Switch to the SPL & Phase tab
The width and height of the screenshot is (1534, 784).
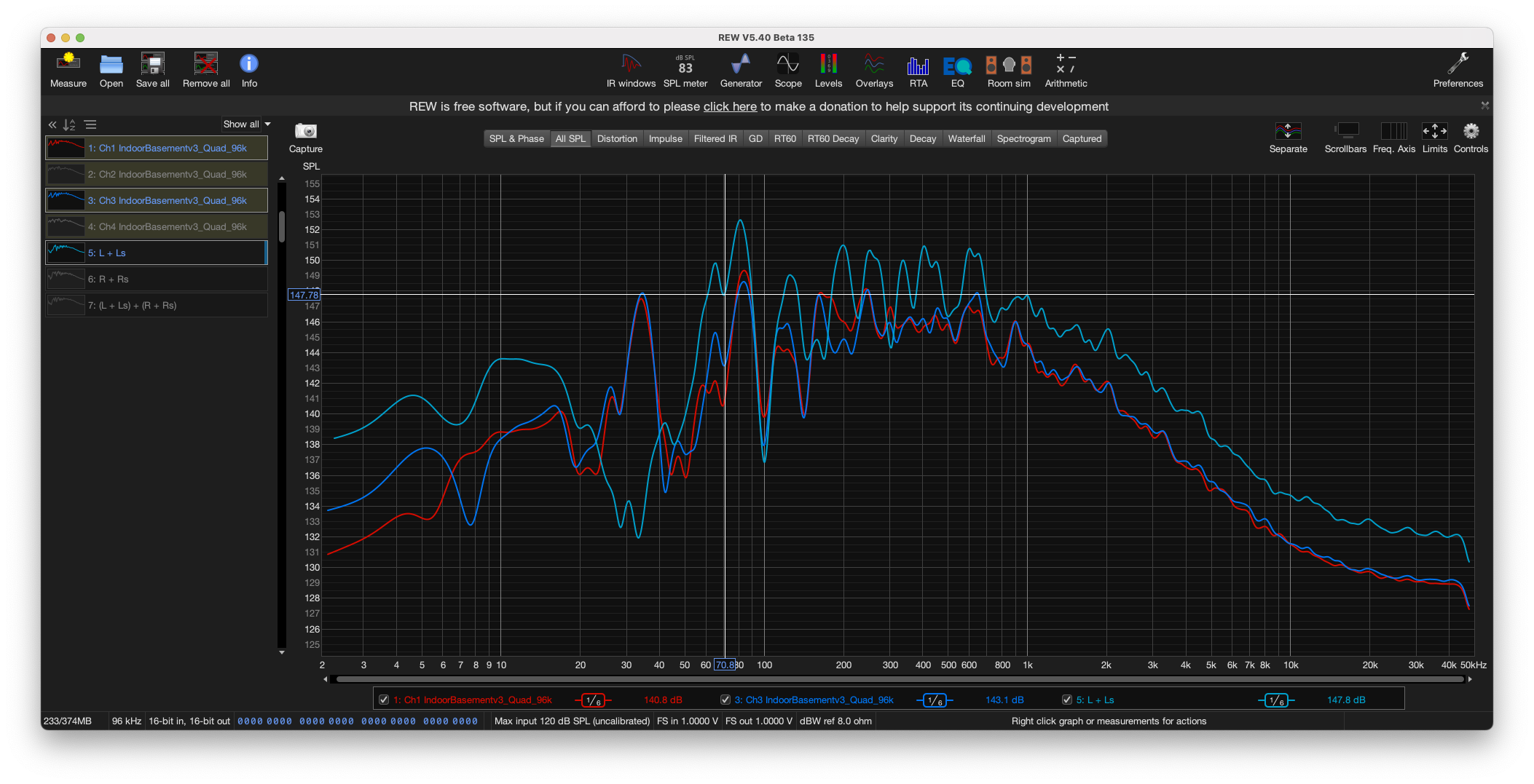click(x=516, y=138)
